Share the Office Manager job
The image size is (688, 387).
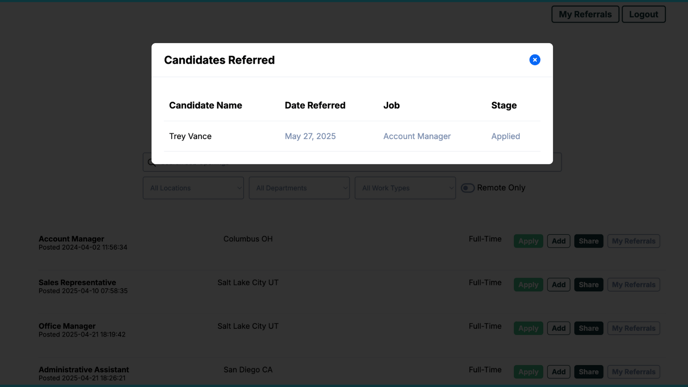pyautogui.click(x=588, y=328)
